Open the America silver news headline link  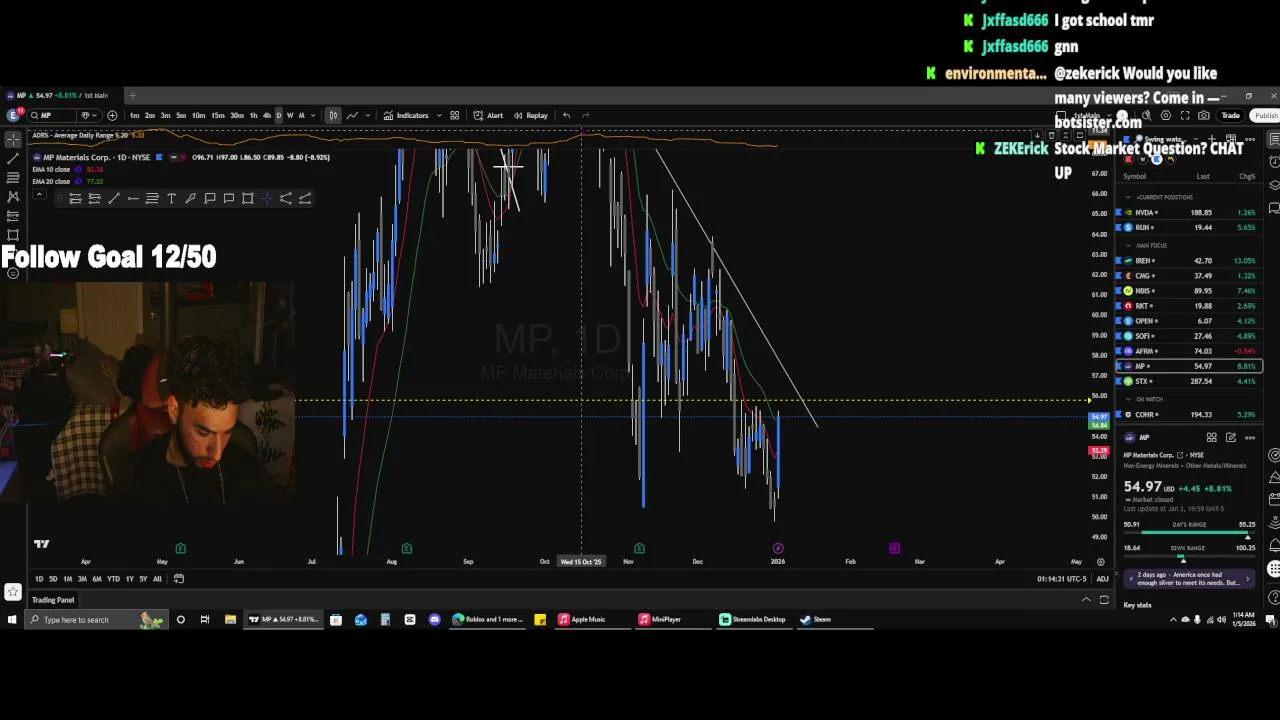click(1187, 579)
